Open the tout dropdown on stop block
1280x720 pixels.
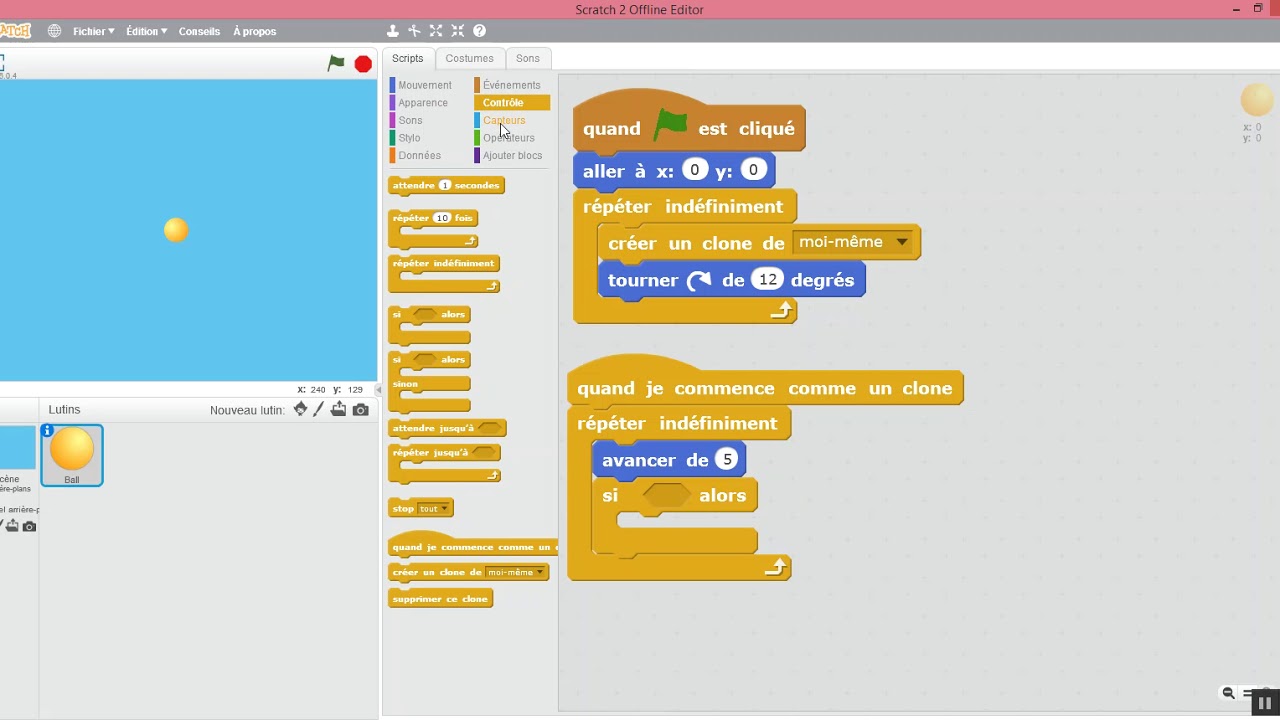pyautogui.click(x=433, y=508)
